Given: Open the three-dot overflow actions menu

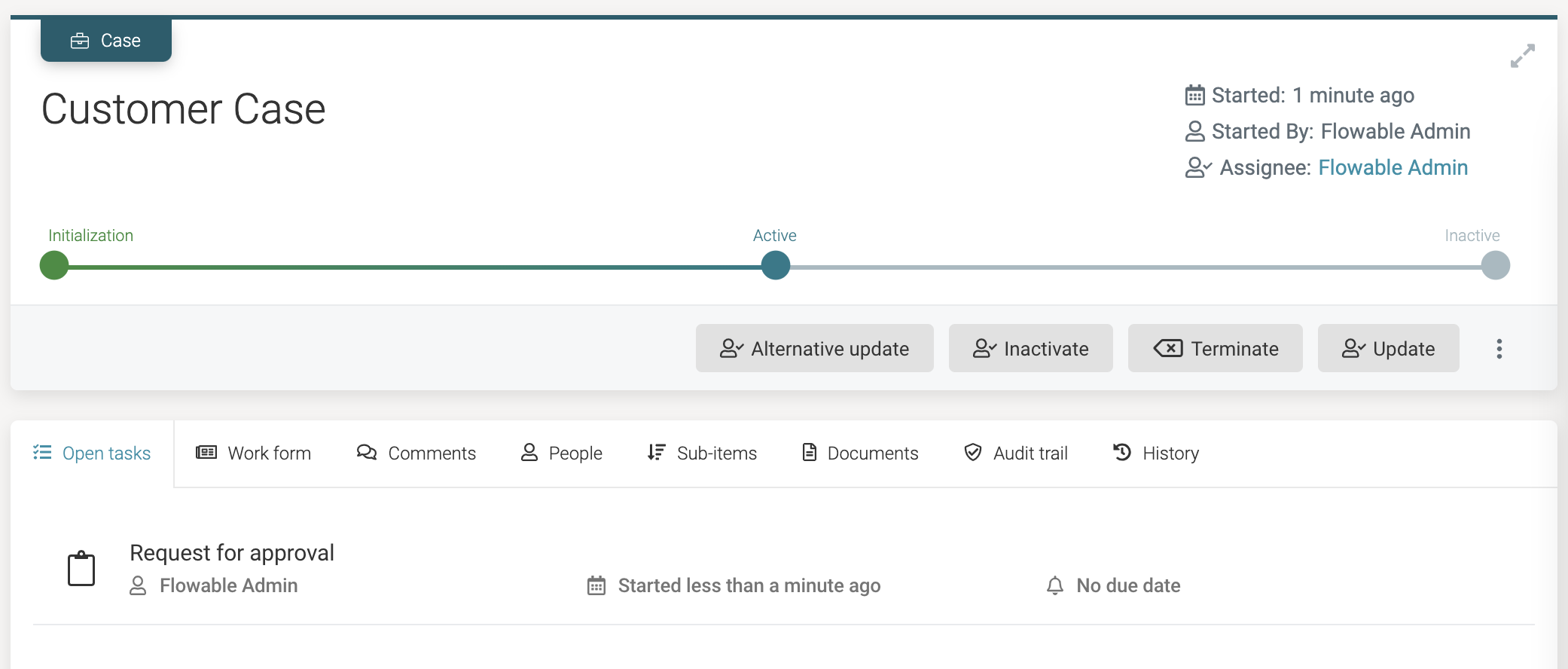Looking at the screenshot, I should [1499, 348].
